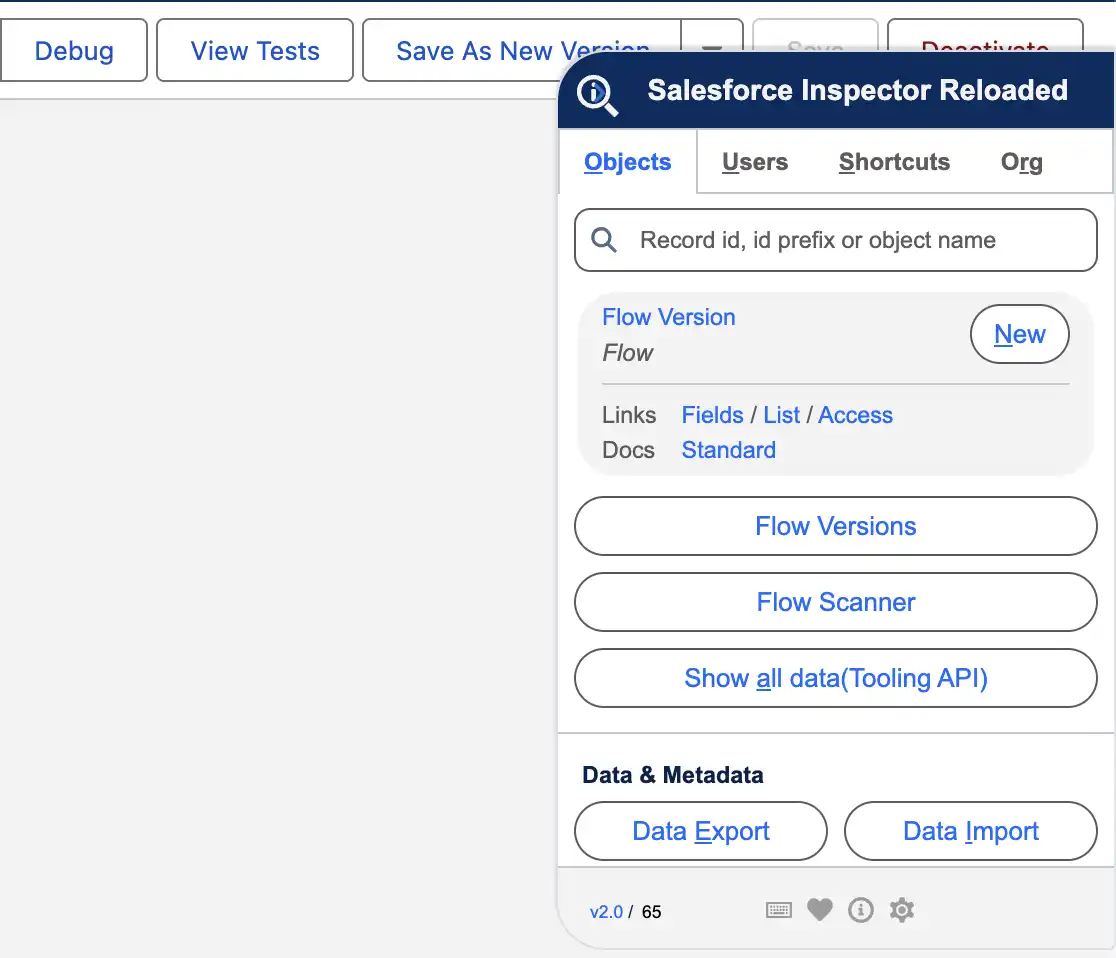Open the info circle icon in footer

(x=861, y=910)
